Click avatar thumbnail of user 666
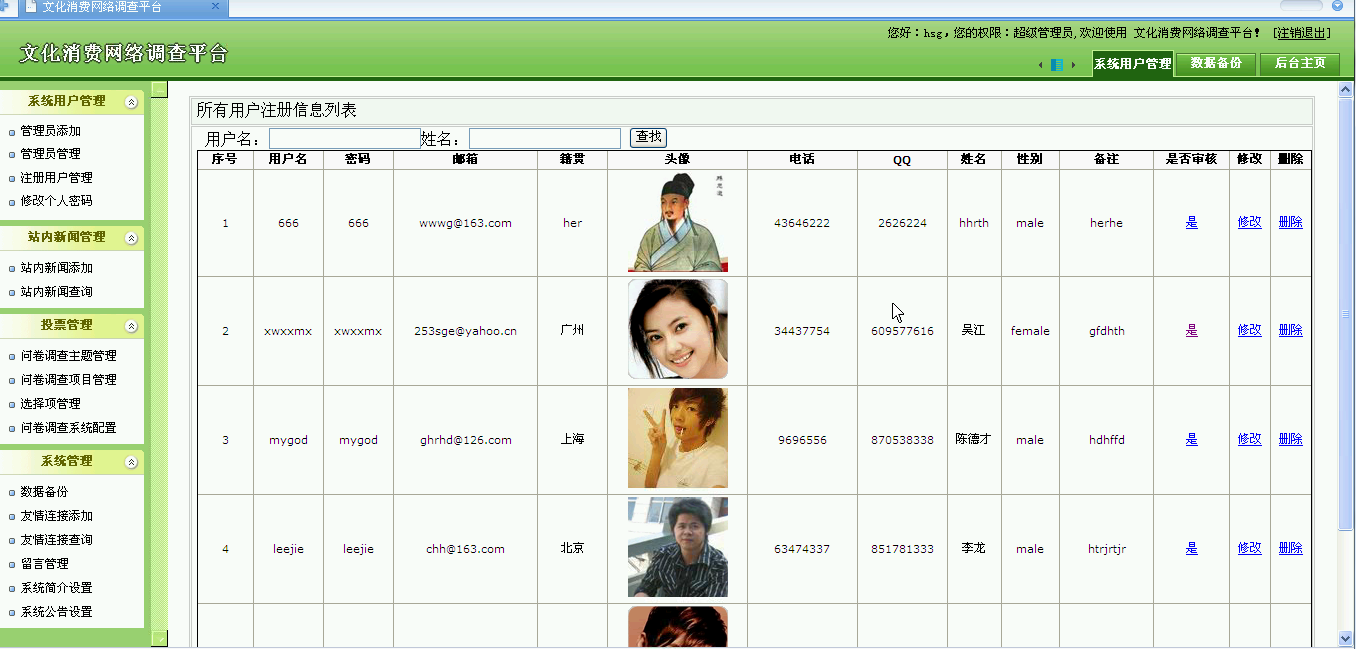Viewport: 1356px width, 649px height. (x=678, y=222)
